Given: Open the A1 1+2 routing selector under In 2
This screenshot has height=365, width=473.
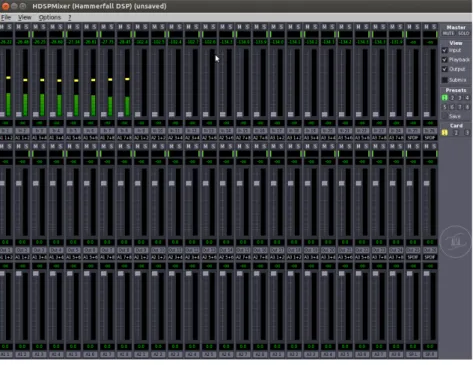Looking at the screenshot, I should (22, 138).
